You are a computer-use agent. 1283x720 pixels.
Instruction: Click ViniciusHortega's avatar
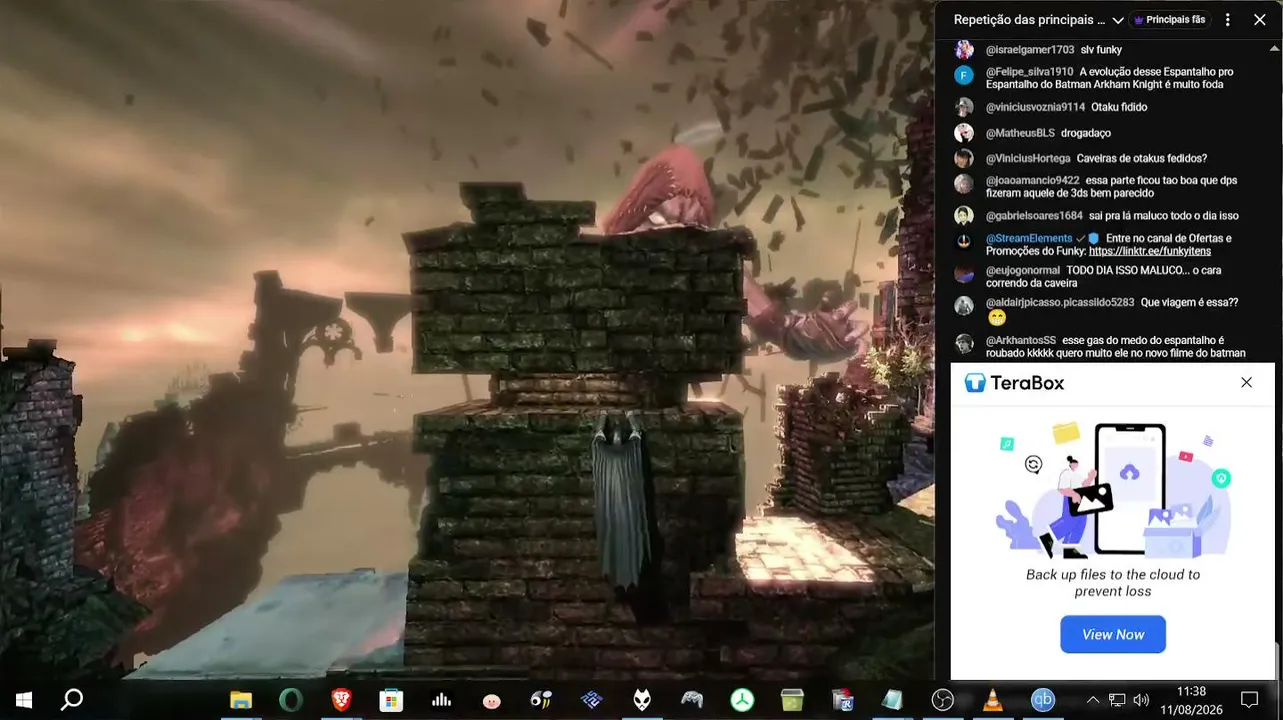pos(964,158)
